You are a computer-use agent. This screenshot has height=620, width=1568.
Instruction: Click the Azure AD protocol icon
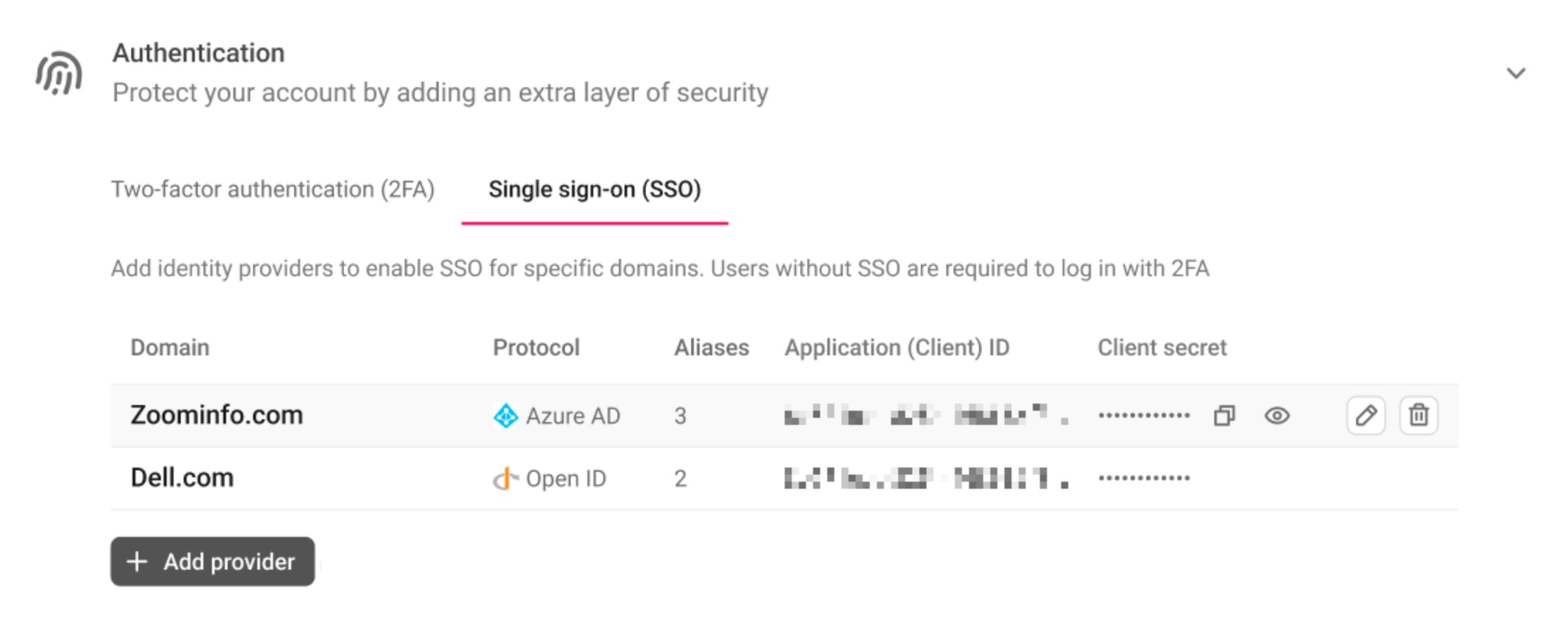pos(505,416)
